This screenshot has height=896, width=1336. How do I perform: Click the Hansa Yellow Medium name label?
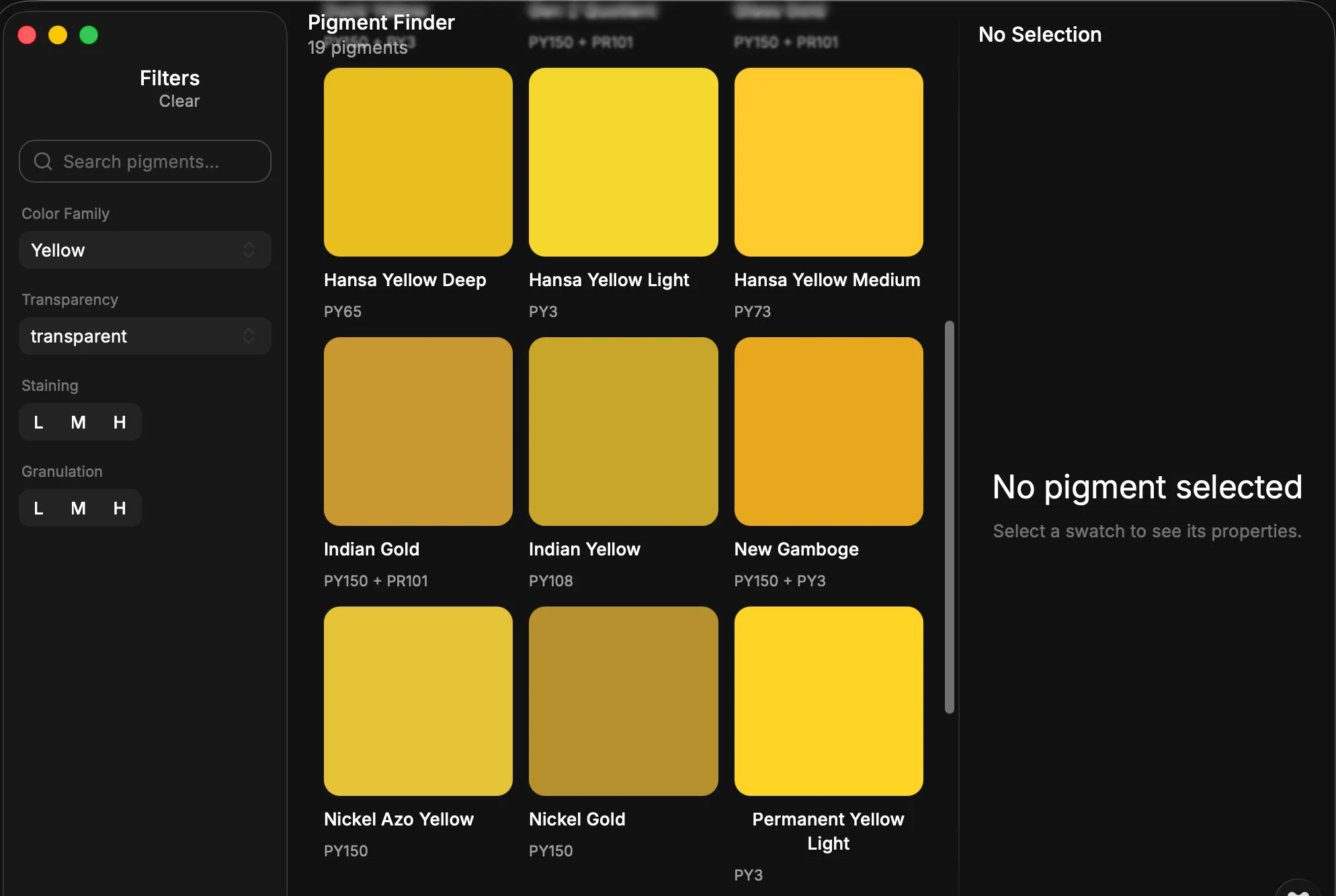(827, 279)
